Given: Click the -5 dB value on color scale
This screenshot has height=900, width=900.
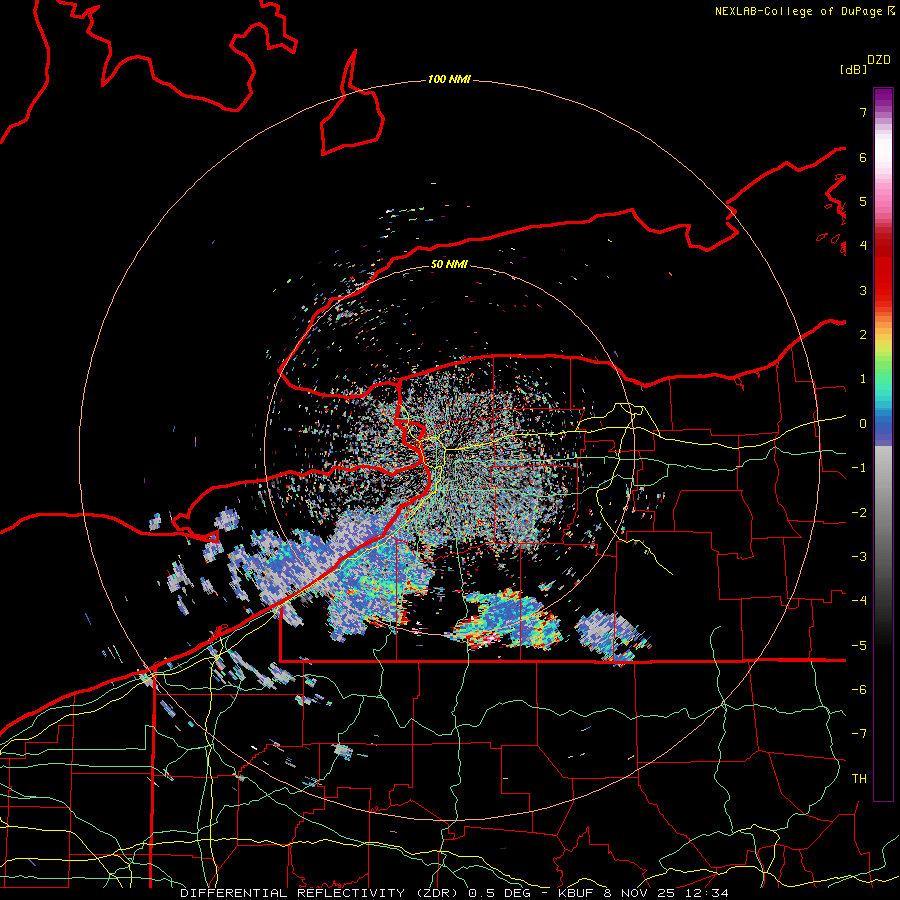Looking at the screenshot, I should tap(859, 646).
